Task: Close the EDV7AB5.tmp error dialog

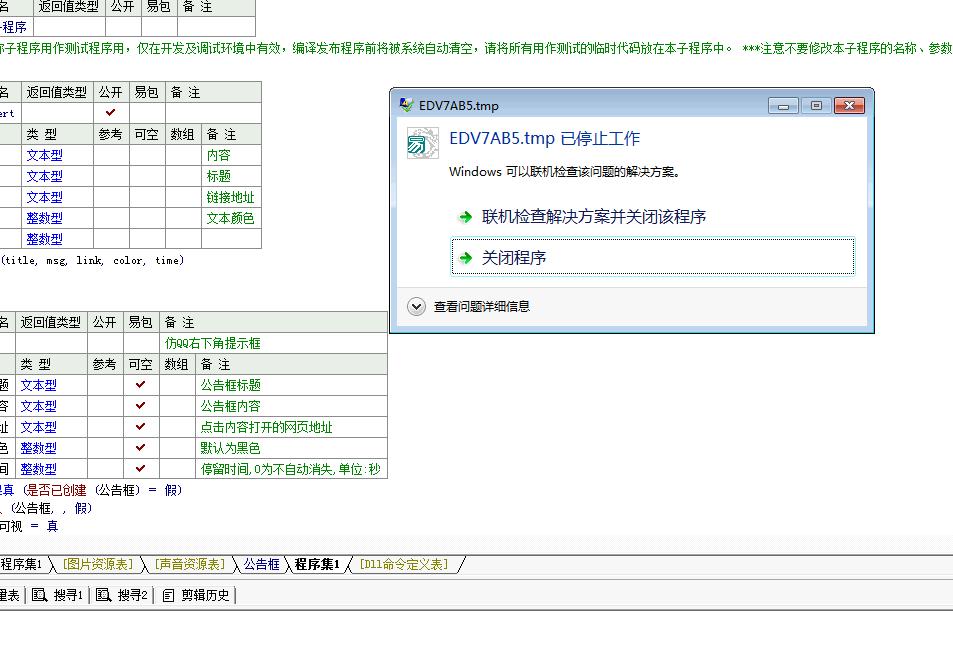Action: [x=848, y=105]
